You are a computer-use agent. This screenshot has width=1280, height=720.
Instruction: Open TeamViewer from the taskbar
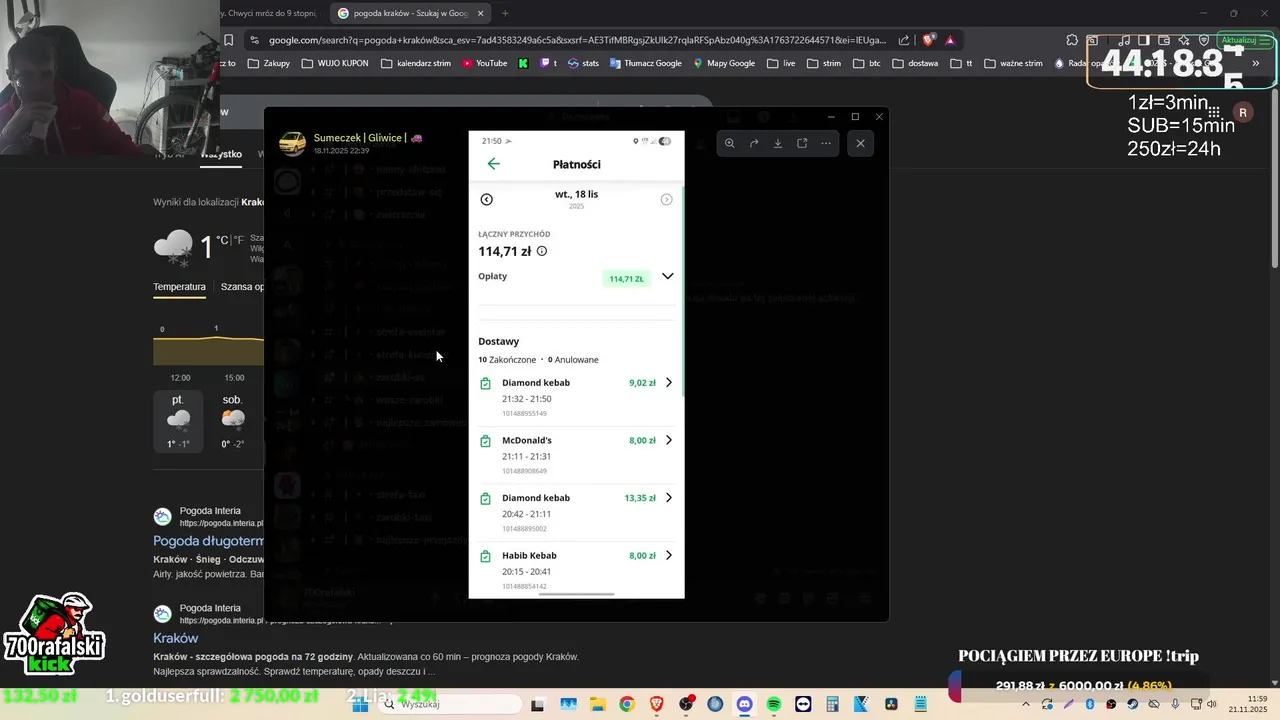coord(803,704)
